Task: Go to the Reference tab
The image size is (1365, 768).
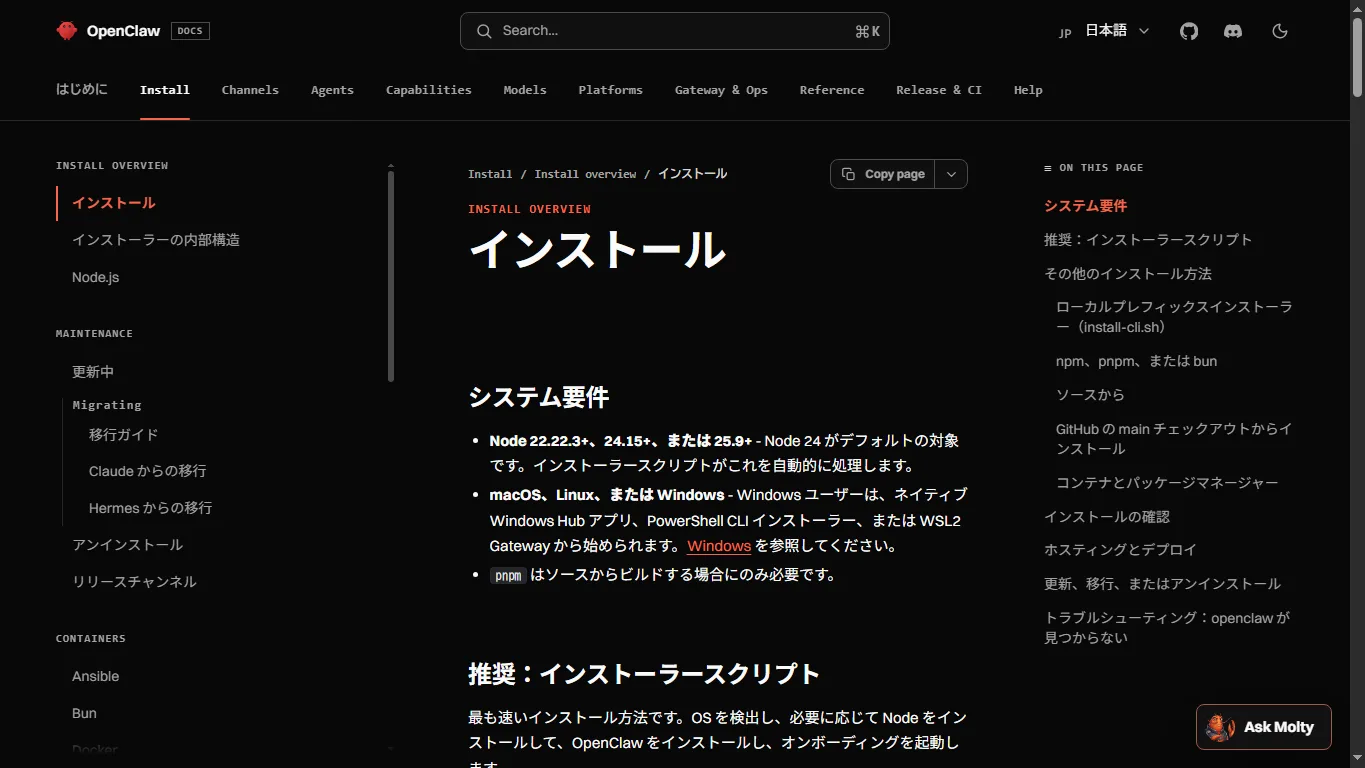Action: click(832, 90)
